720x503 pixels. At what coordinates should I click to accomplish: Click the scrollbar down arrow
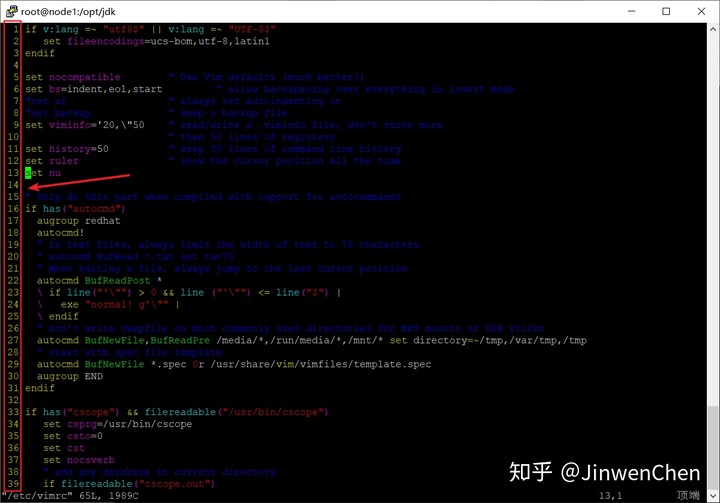click(713, 496)
